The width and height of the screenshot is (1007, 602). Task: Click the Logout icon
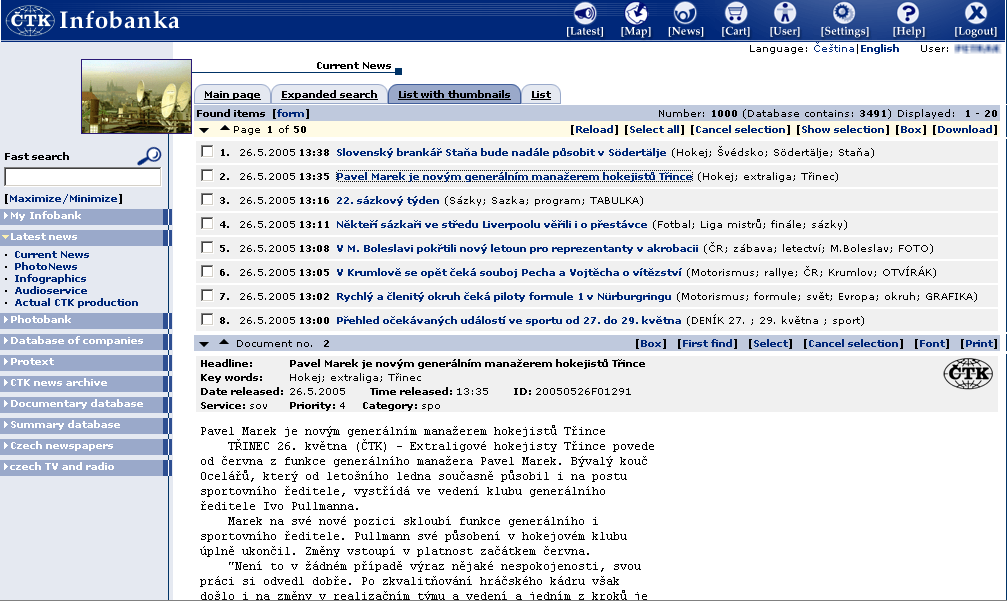(x=975, y=14)
